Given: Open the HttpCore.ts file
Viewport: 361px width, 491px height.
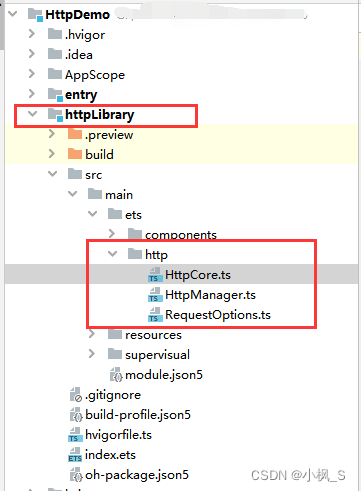Looking at the screenshot, I should (x=198, y=275).
